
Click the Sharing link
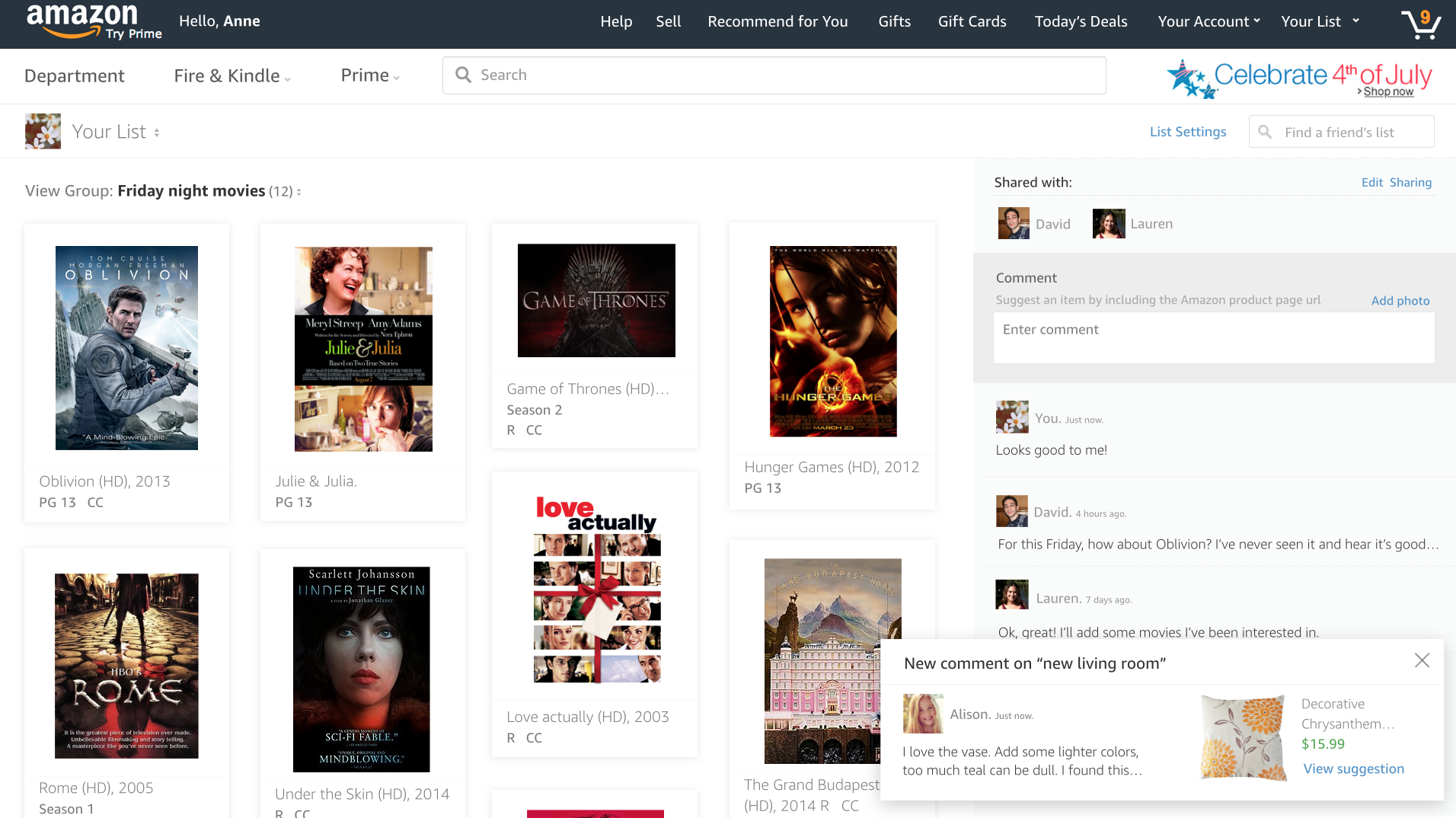click(x=1410, y=182)
